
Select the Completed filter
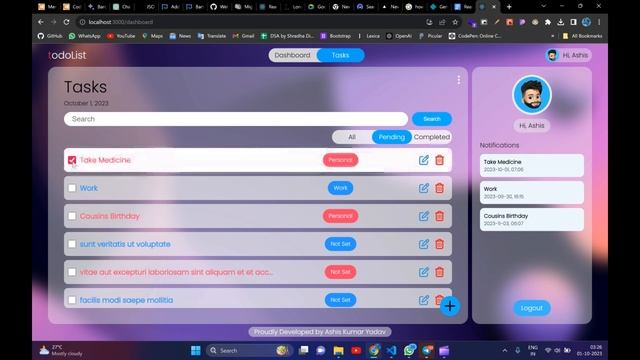[432, 137]
